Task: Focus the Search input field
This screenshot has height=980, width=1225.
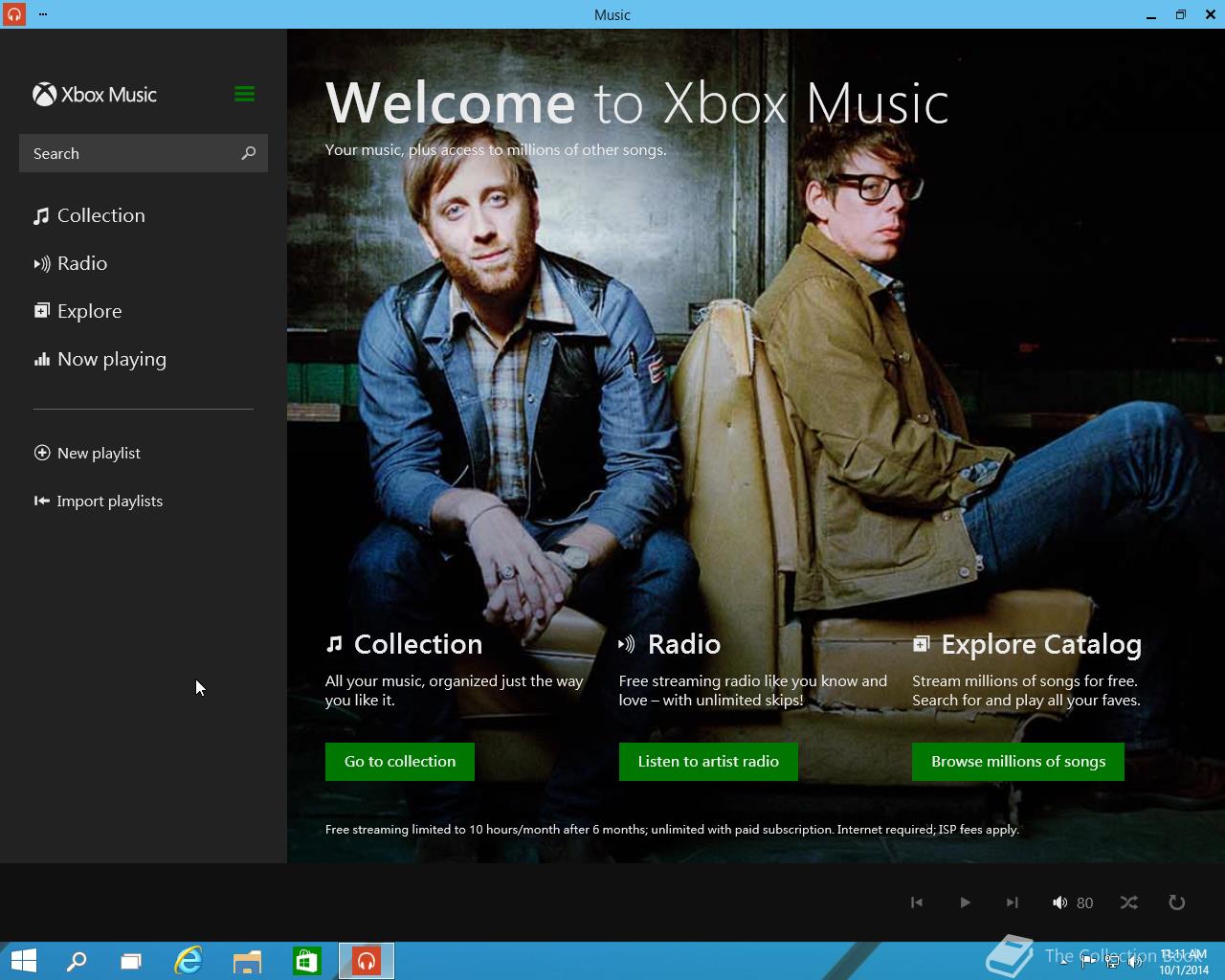Action: (144, 153)
